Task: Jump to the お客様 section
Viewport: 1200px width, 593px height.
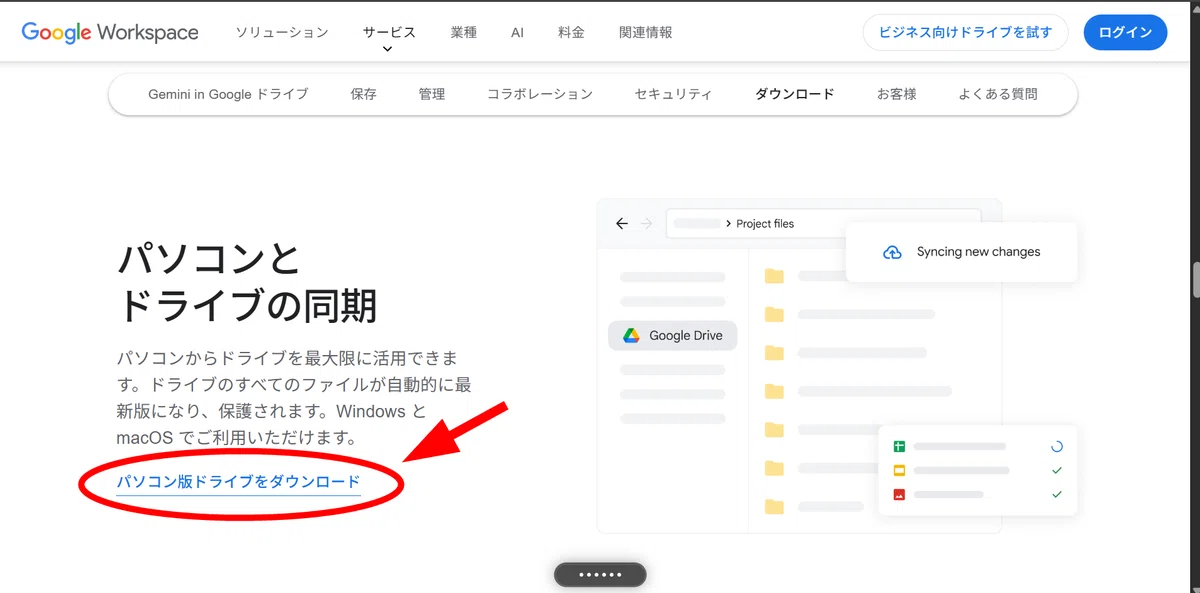Action: click(897, 94)
